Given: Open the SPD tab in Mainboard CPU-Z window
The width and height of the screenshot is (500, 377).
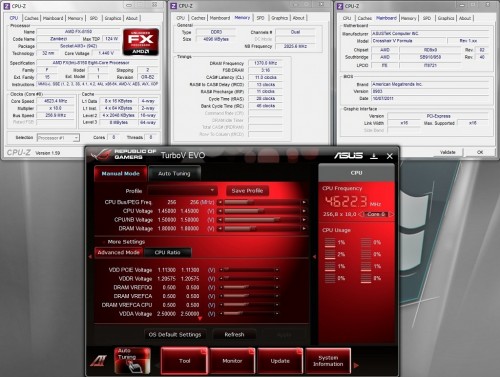Looking at the screenshot, I should (427, 18).
